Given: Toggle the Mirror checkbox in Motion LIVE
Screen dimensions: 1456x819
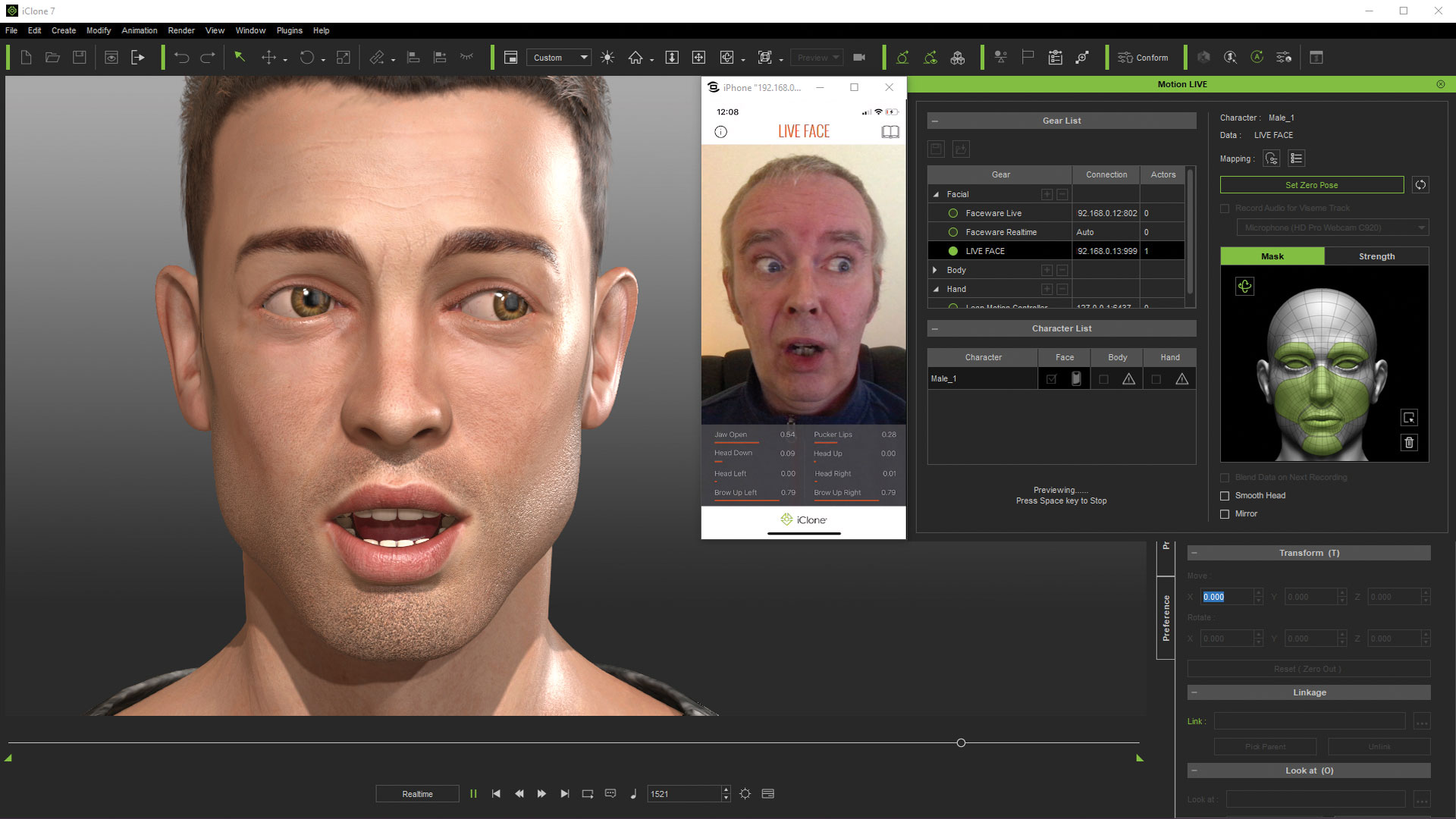Looking at the screenshot, I should 1224,513.
